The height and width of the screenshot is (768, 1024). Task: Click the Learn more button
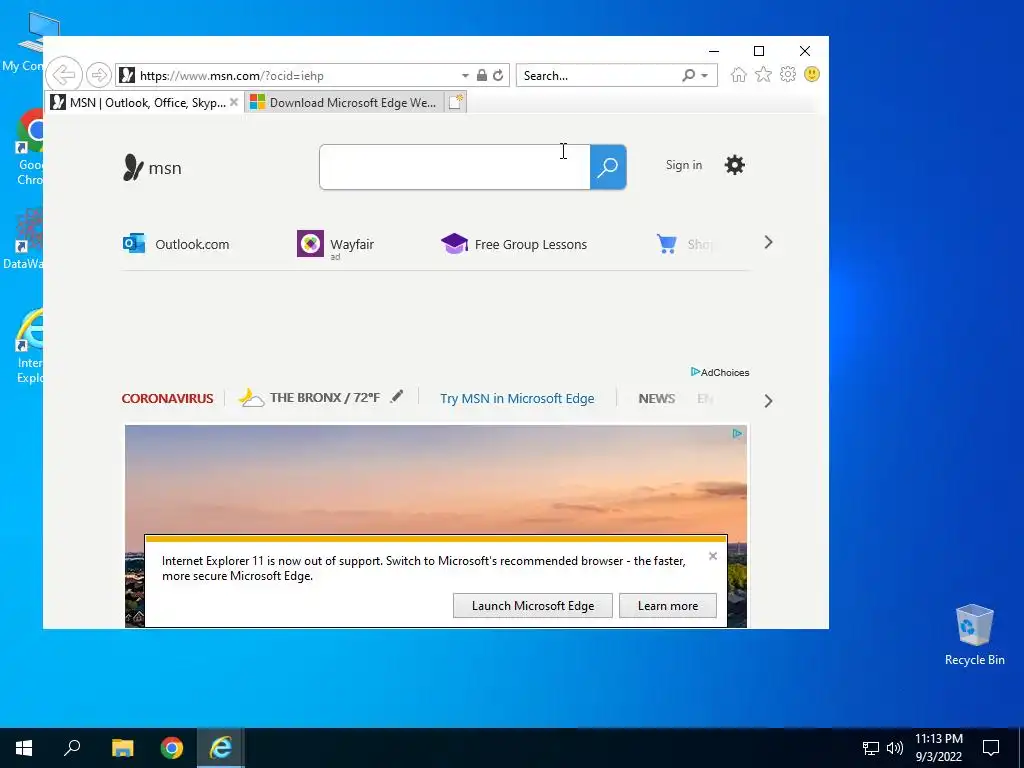click(667, 605)
